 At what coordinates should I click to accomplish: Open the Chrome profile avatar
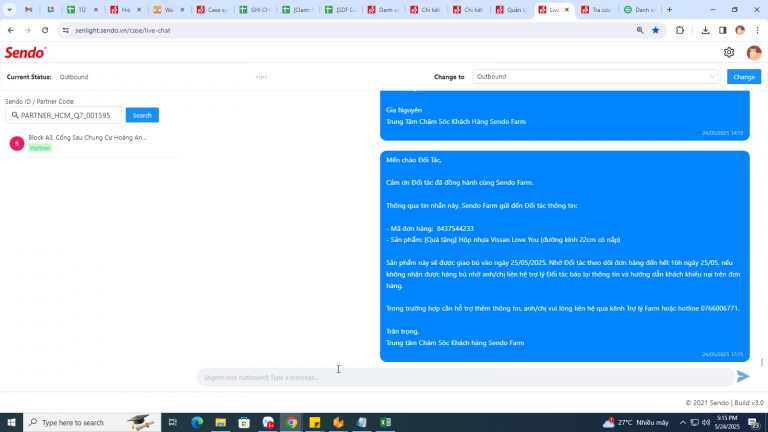tap(740, 30)
